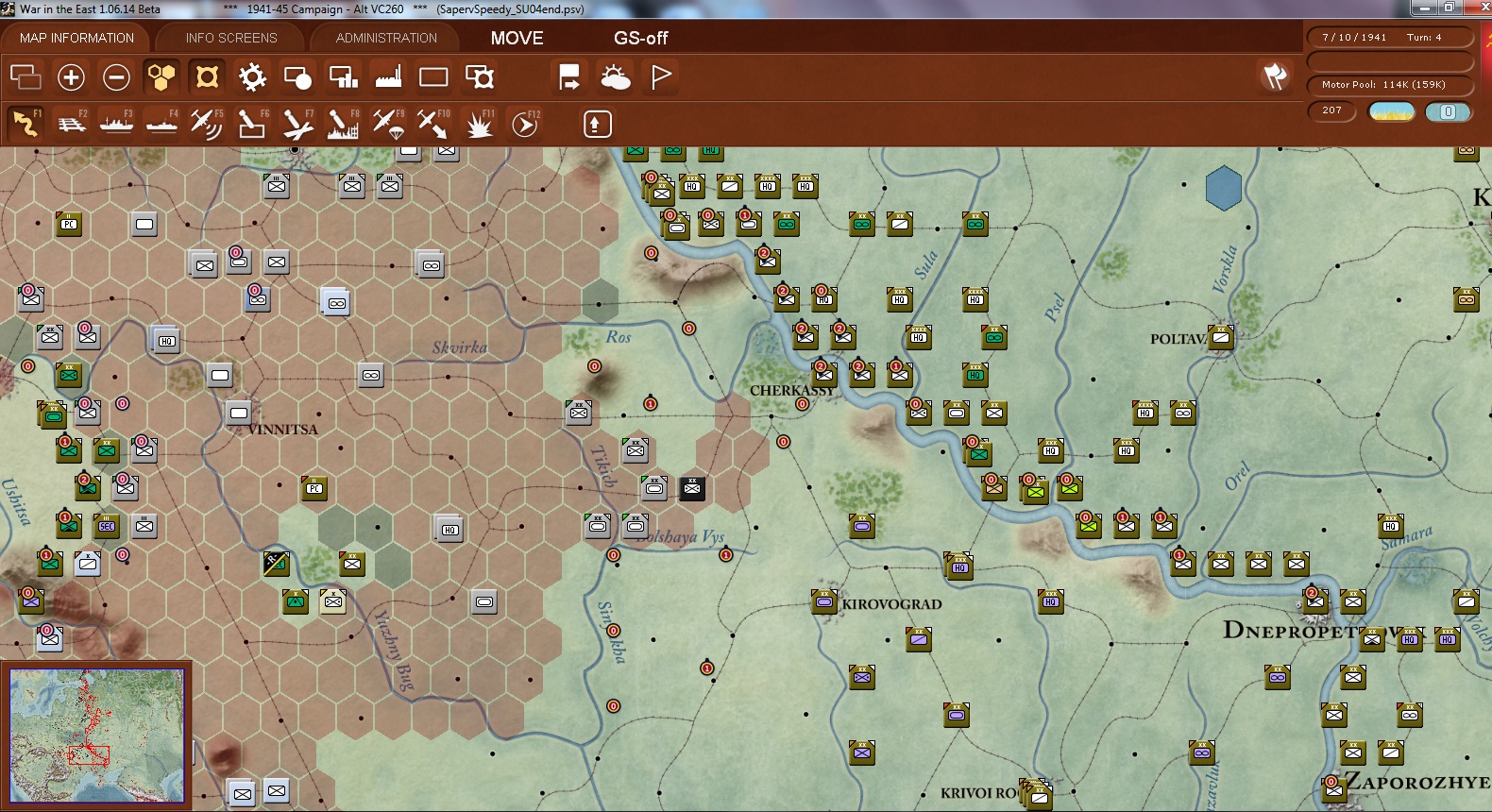The height and width of the screenshot is (812, 1492).
Task: Open the MAP INFORMATION tab
Action: 76,38
